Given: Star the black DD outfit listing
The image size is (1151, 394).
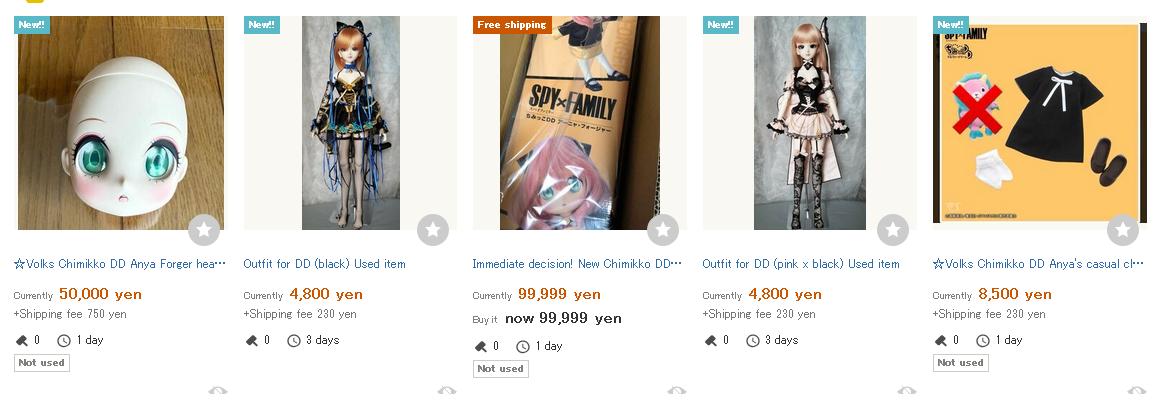Looking at the screenshot, I should [433, 230].
